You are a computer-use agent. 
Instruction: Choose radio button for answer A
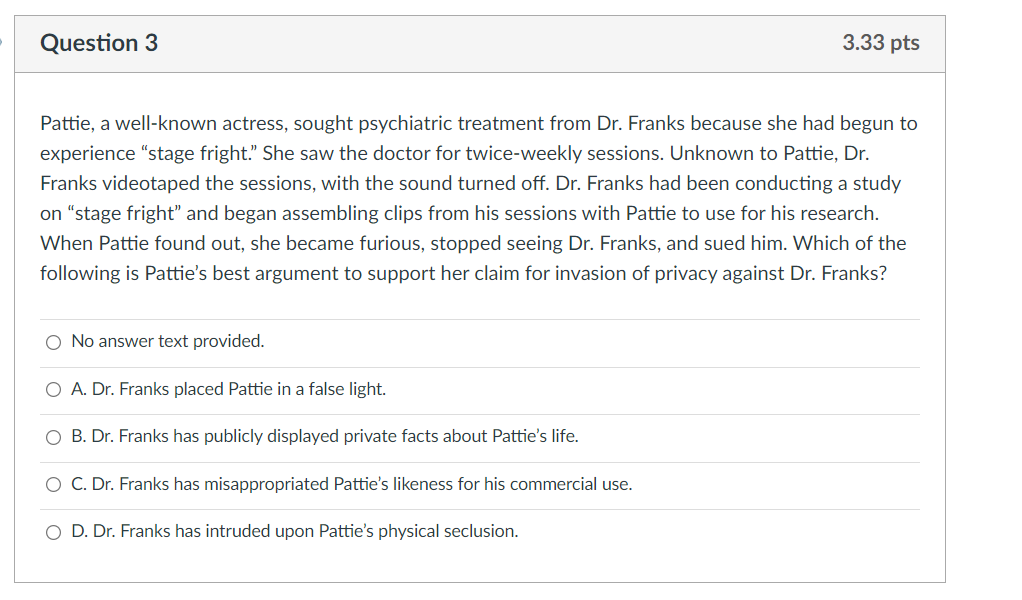(x=54, y=390)
